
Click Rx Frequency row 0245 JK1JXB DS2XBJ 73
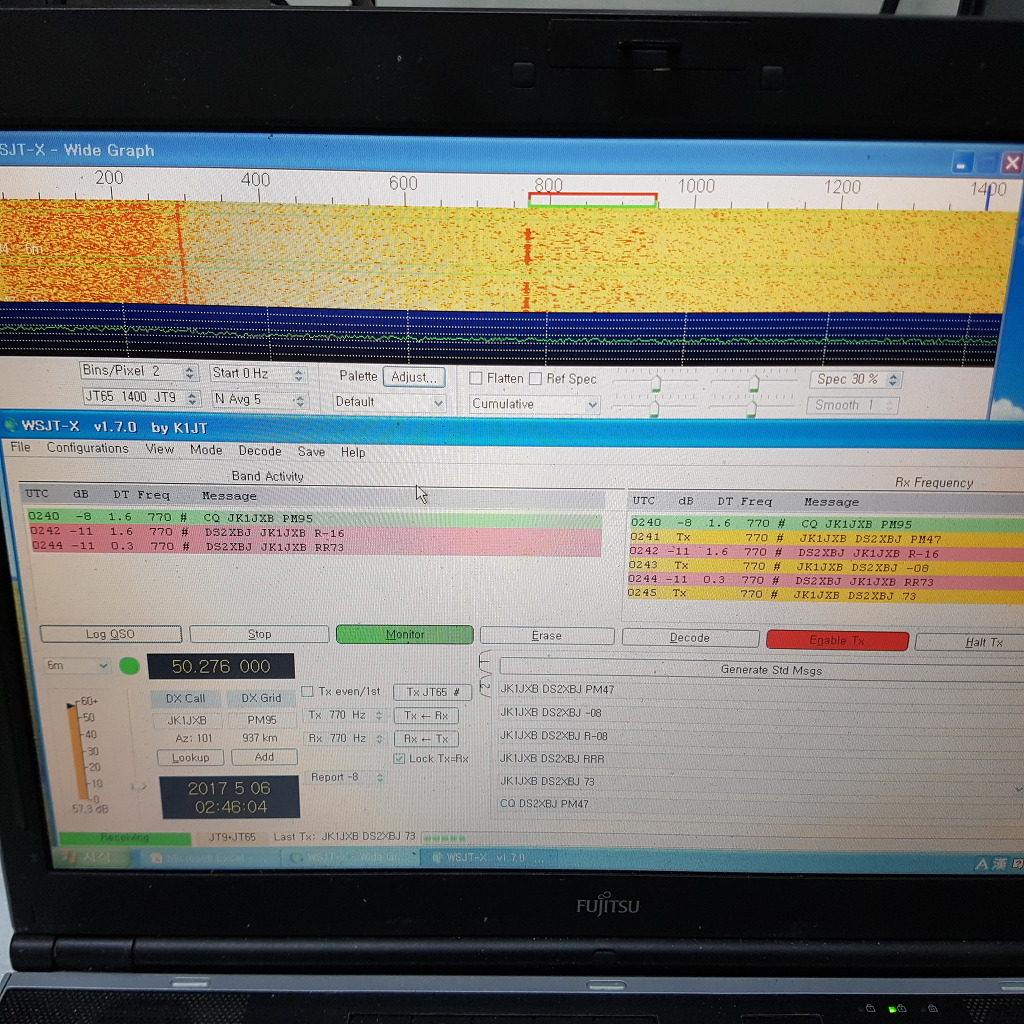825,594
